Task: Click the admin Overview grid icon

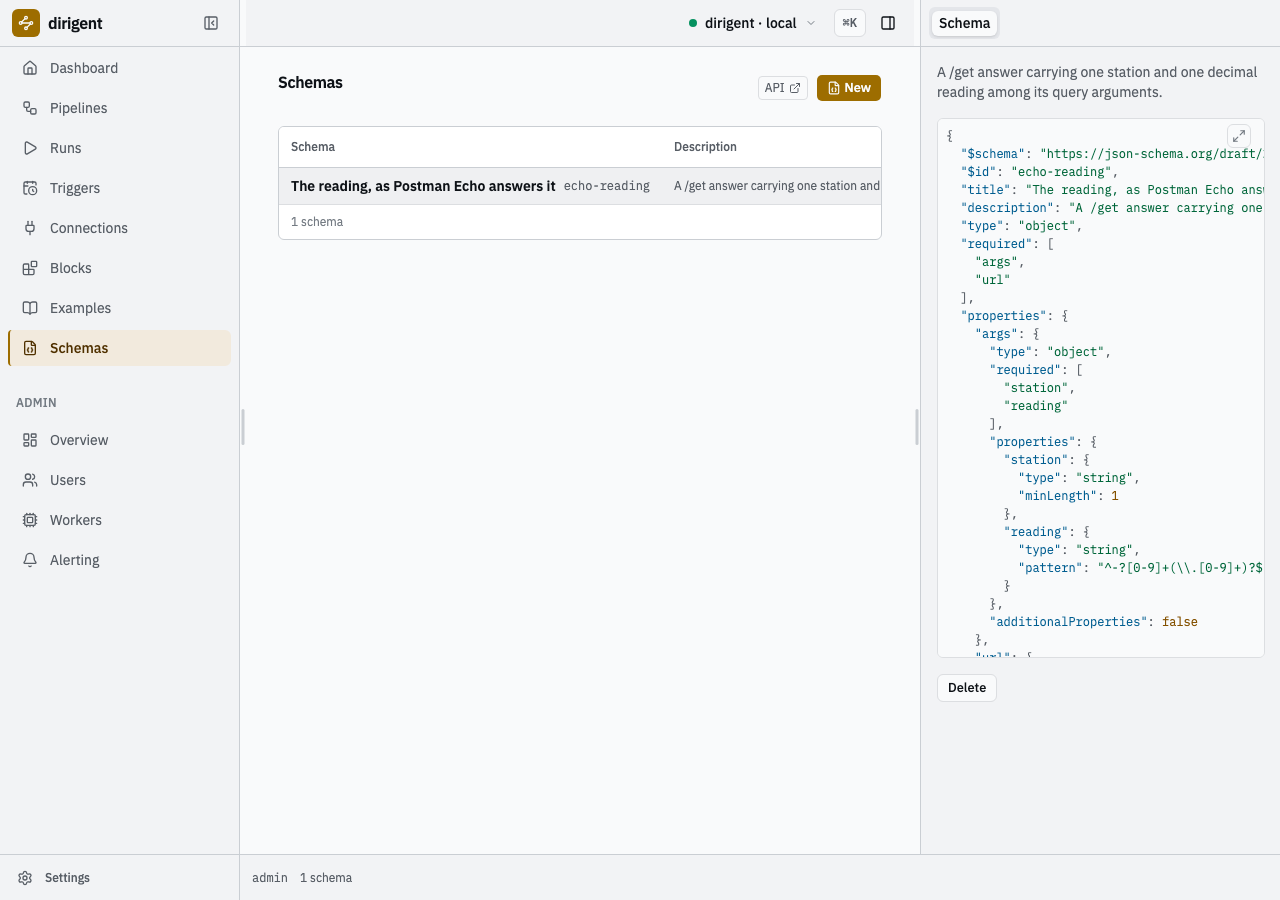Action: [x=30, y=440]
